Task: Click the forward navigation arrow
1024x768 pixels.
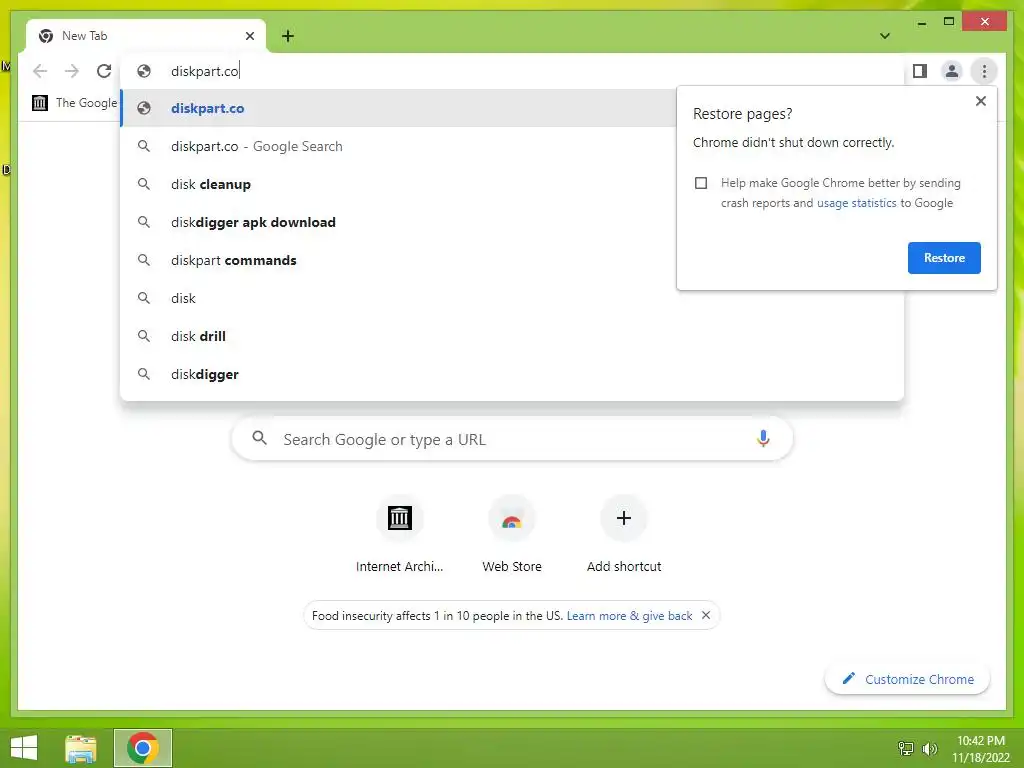Action: [72, 71]
